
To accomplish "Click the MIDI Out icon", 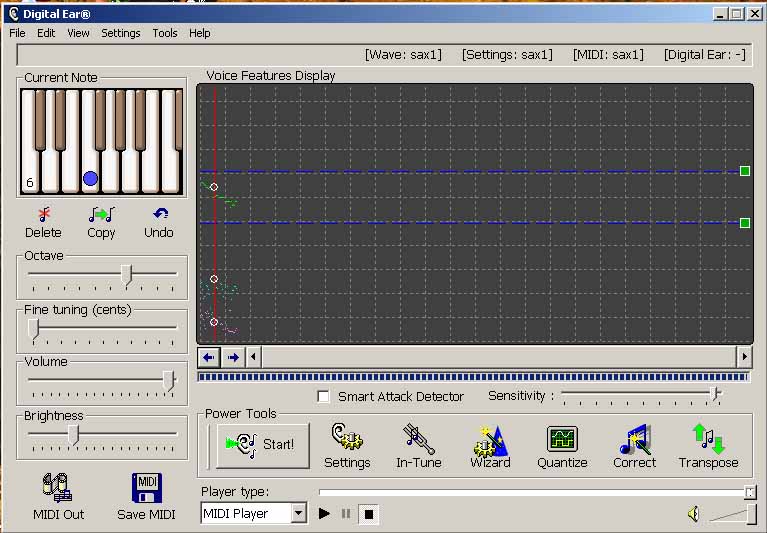I will (59, 488).
